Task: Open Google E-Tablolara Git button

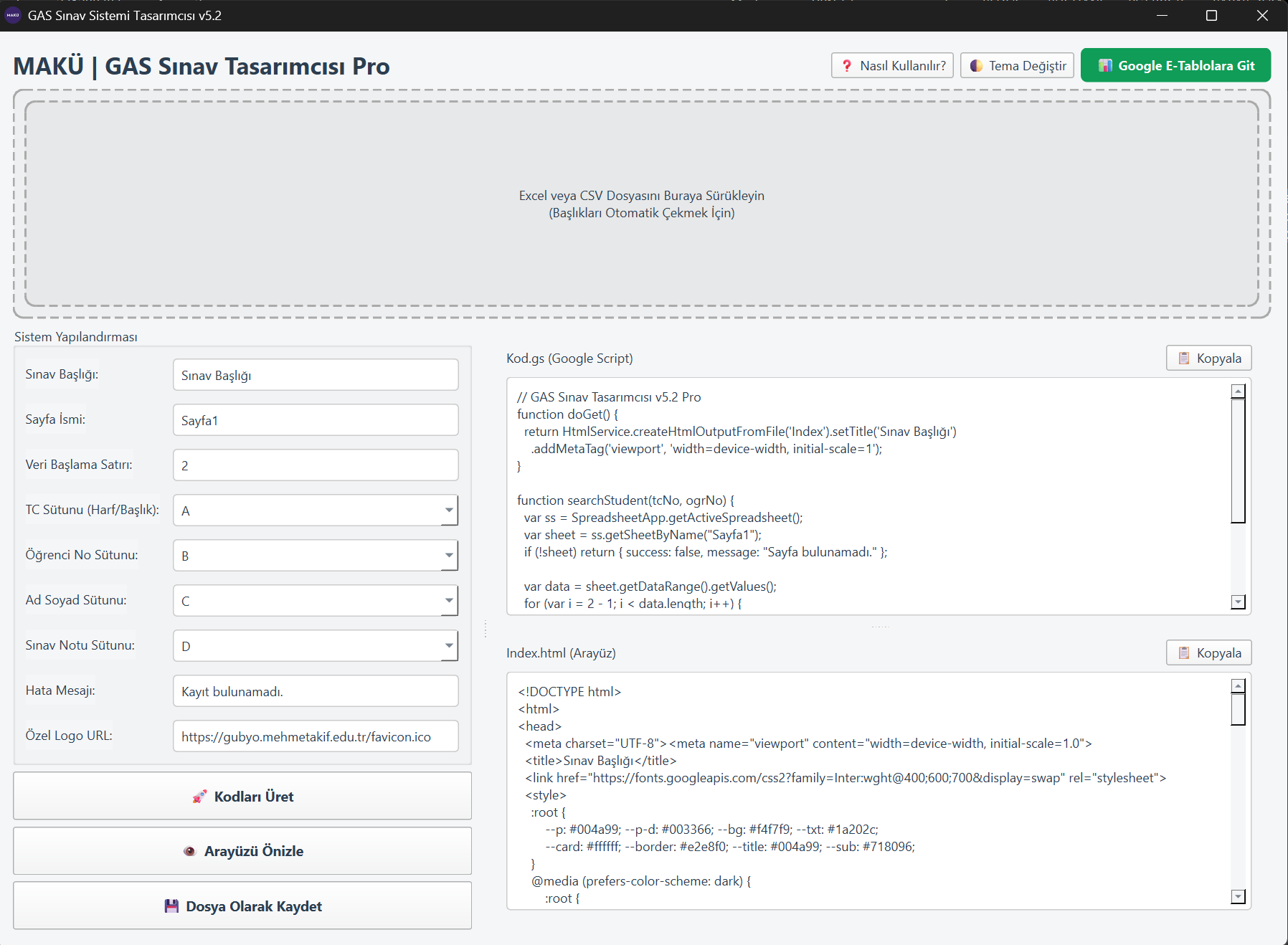Action: [x=1175, y=65]
